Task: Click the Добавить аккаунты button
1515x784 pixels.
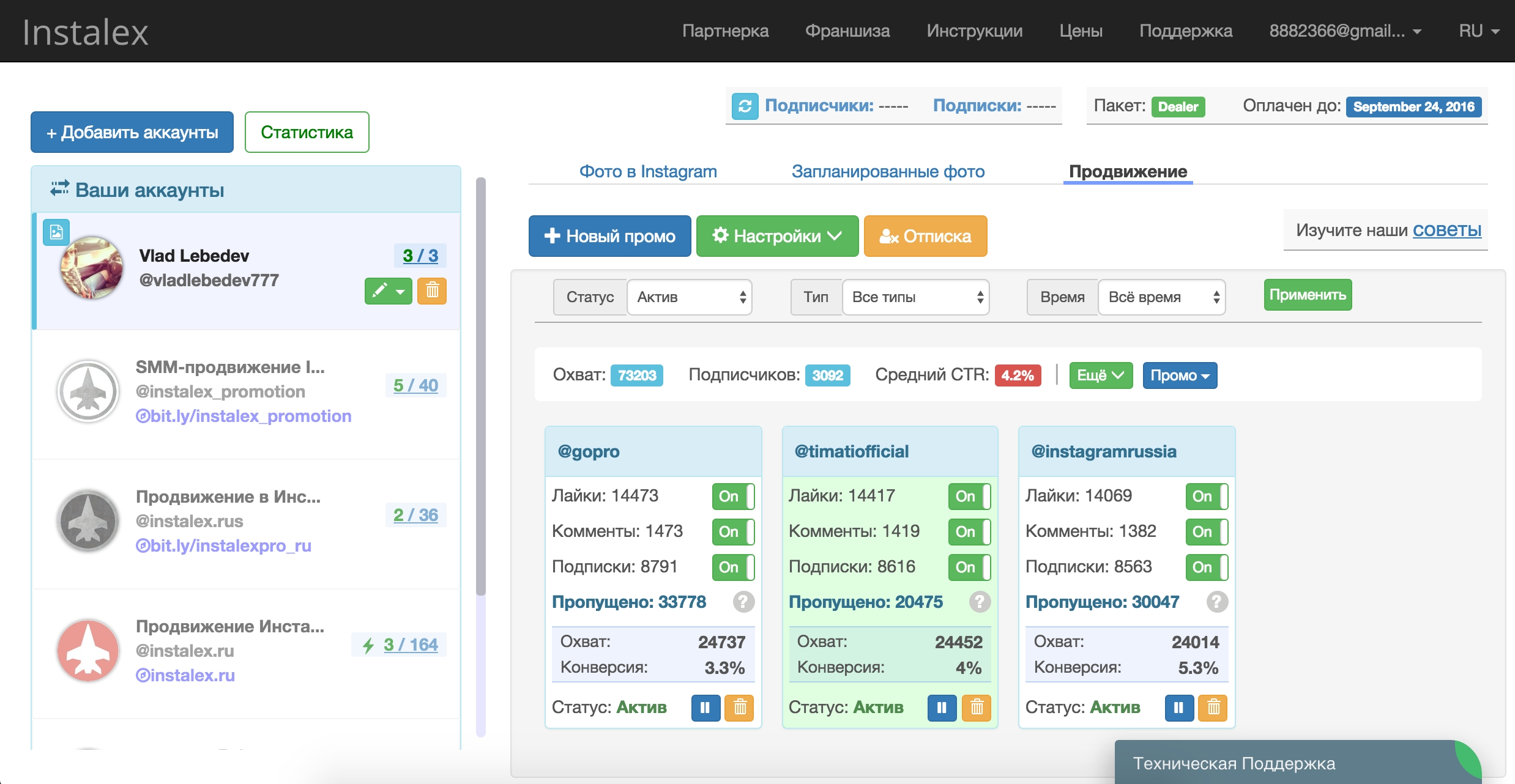Action: coord(132,132)
